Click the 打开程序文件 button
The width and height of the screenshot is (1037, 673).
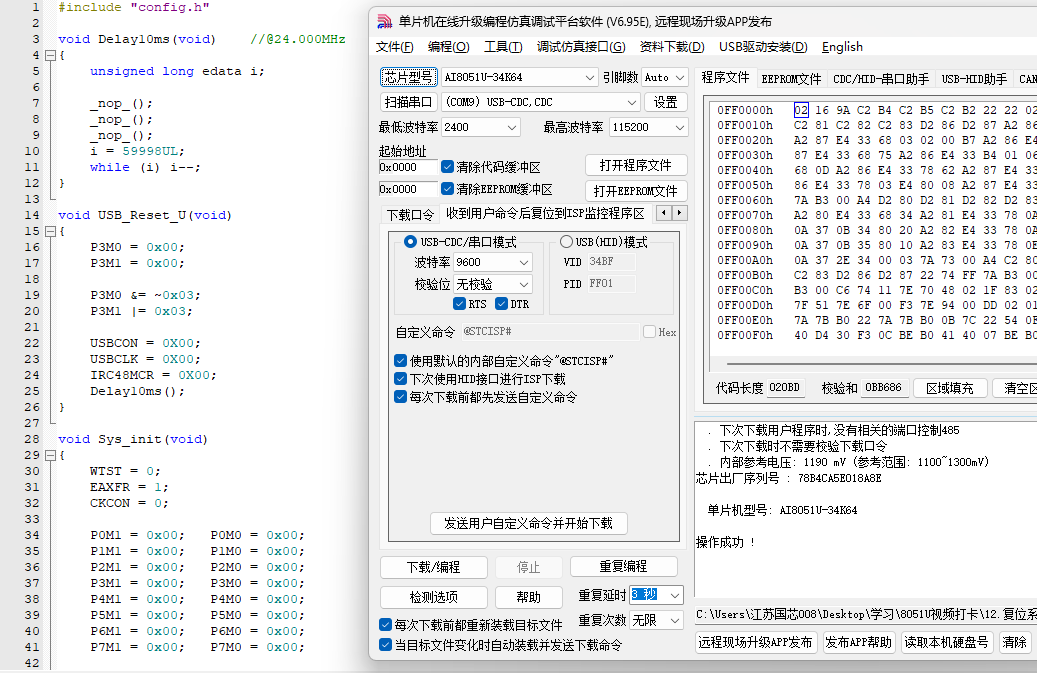pyautogui.click(x=636, y=165)
